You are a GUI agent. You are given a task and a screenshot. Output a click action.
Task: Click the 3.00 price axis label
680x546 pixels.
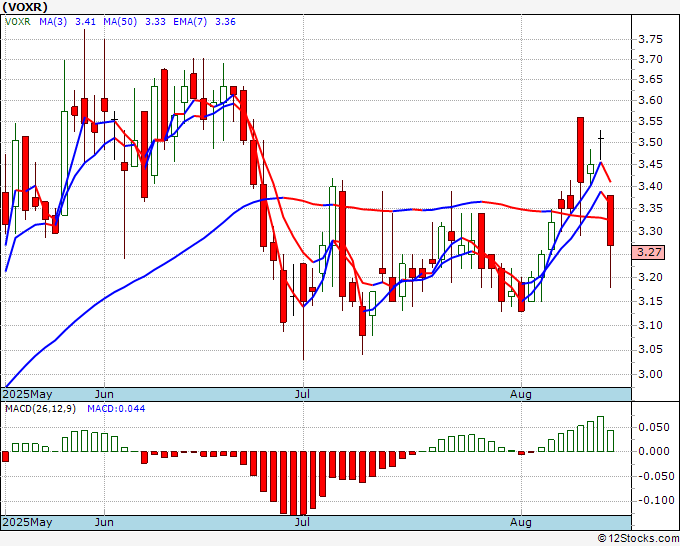(x=651, y=374)
